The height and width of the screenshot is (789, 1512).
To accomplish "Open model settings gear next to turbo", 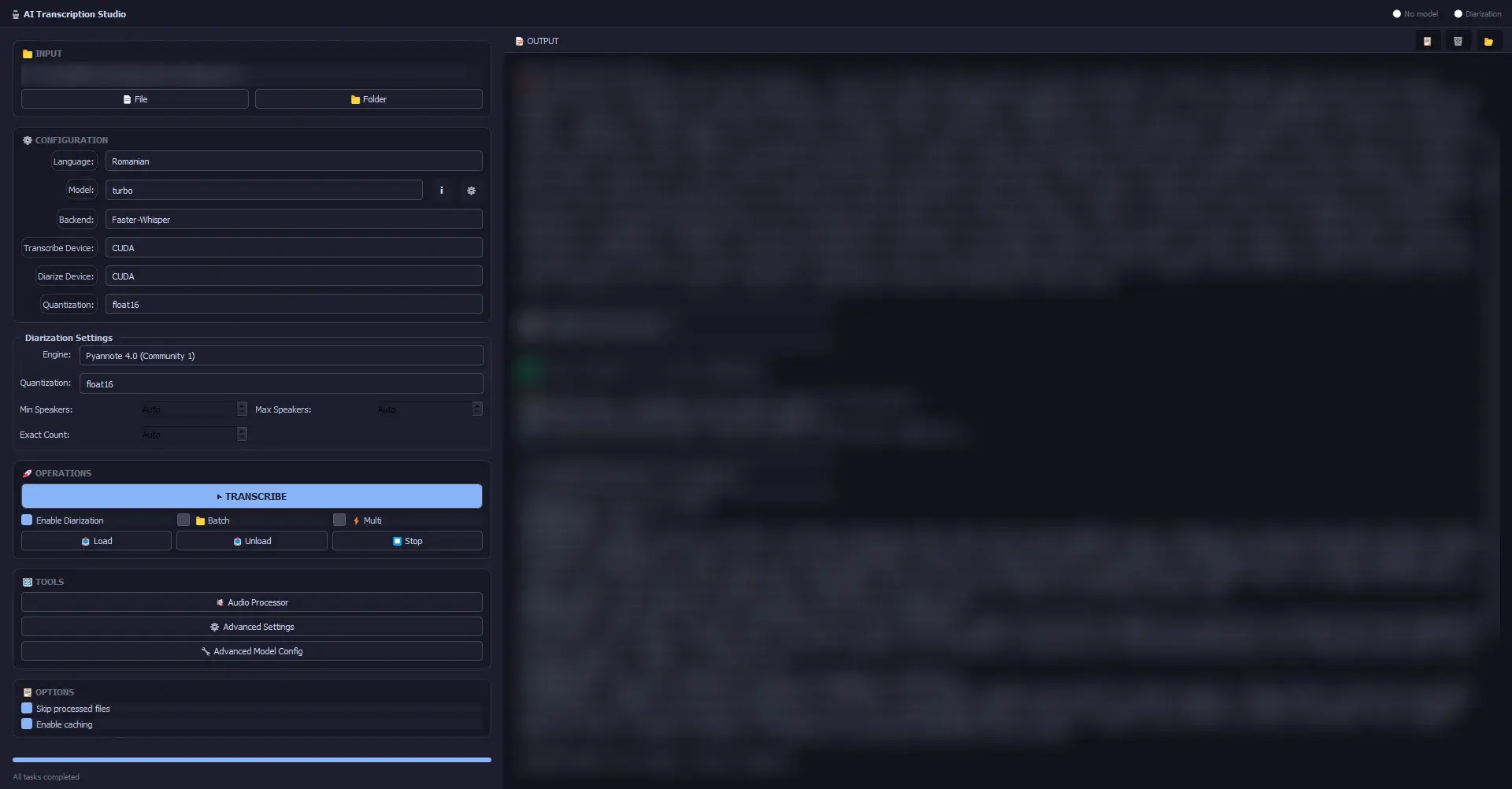I will [x=471, y=191].
